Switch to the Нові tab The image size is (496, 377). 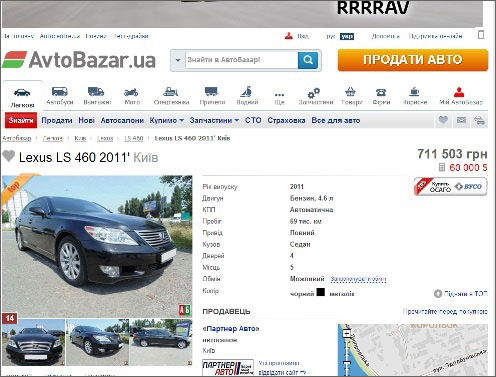[86, 120]
